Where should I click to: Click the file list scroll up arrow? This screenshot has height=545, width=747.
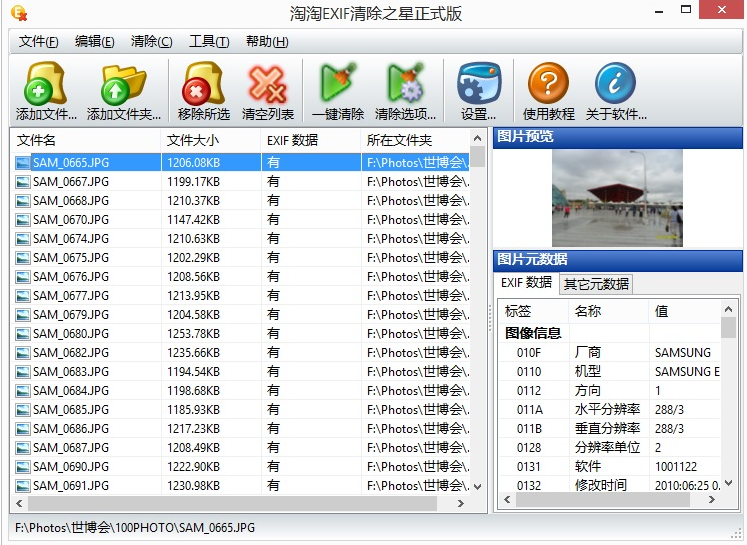tap(477, 139)
